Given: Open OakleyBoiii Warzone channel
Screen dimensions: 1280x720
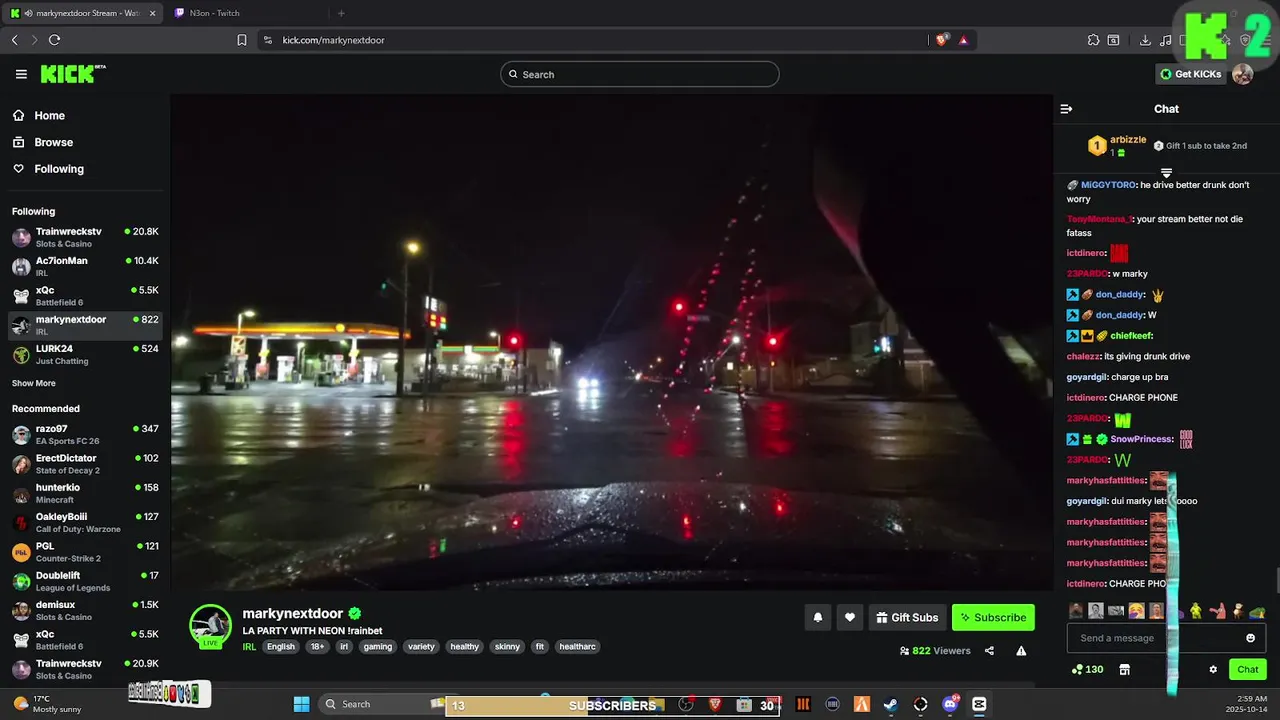Looking at the screenshot, I should click(85, 522).
